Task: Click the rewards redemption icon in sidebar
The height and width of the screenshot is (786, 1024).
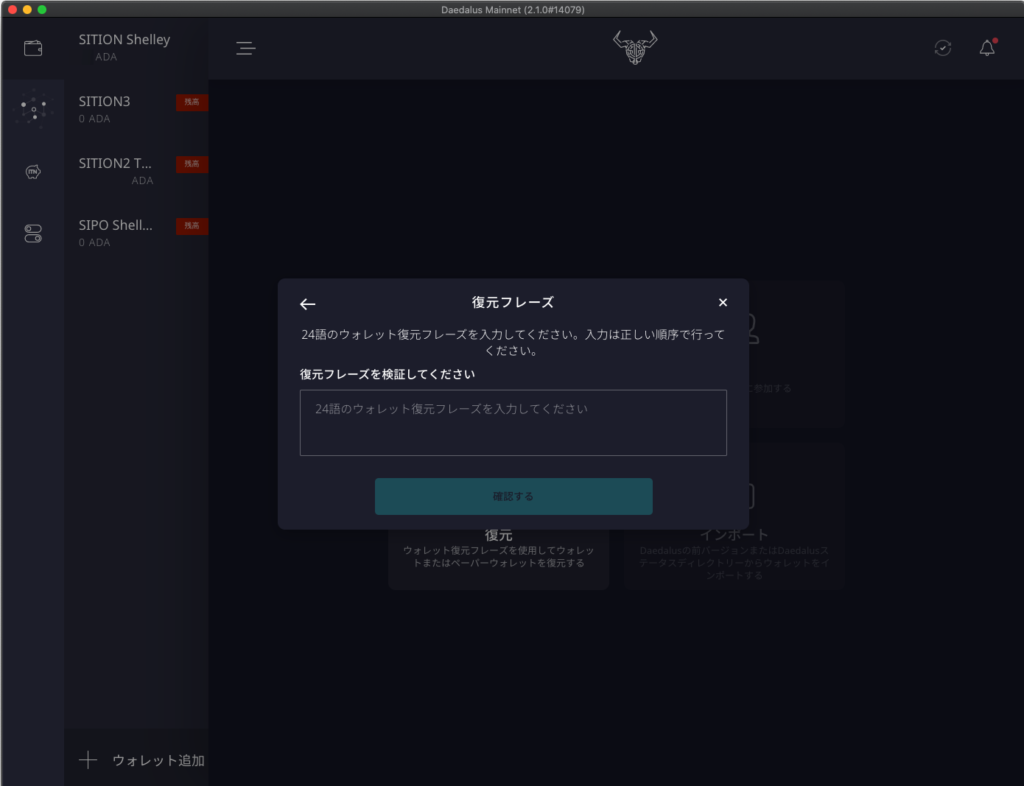Action: 33,172
